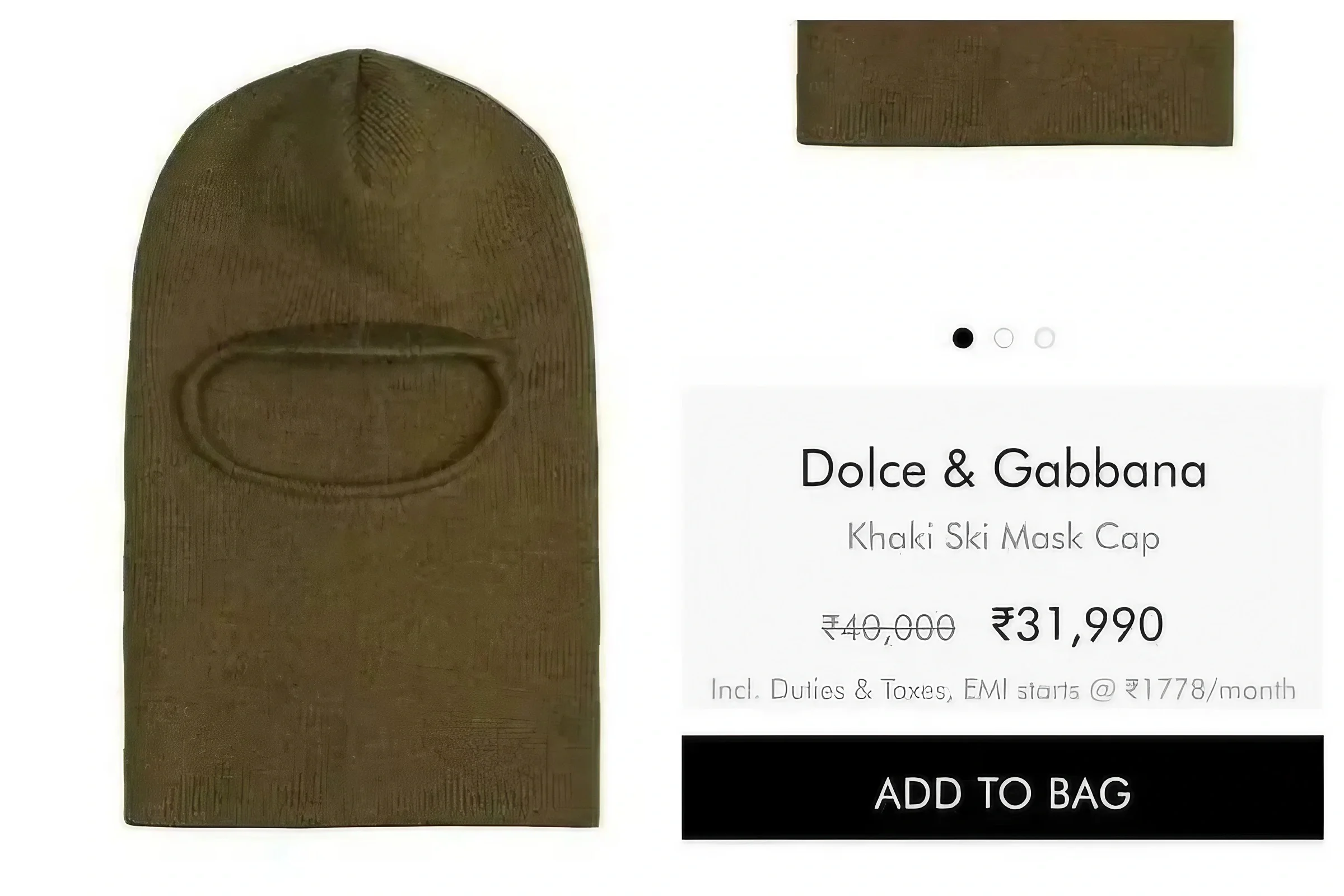
Task: Click the word BAG on the black button
Action: (x=1090, y=793)
